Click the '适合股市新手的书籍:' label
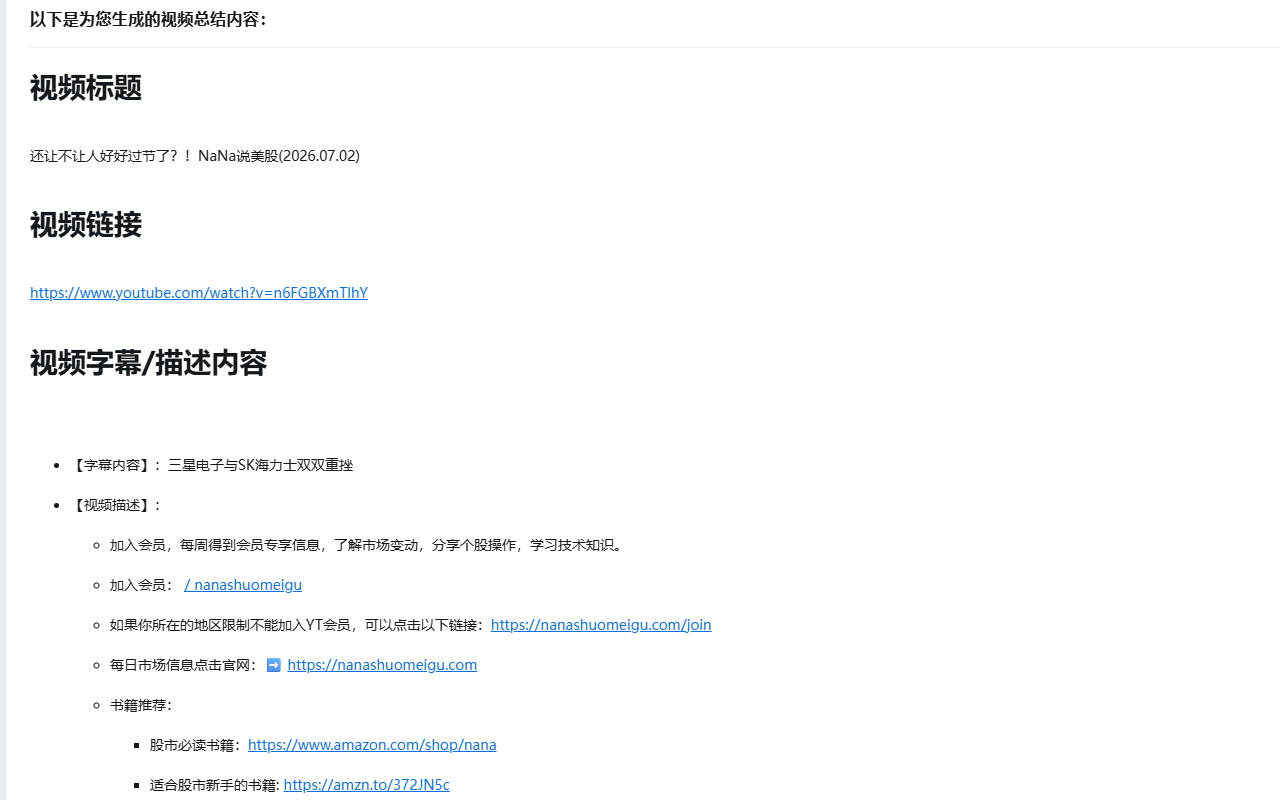 pos(215,785)
